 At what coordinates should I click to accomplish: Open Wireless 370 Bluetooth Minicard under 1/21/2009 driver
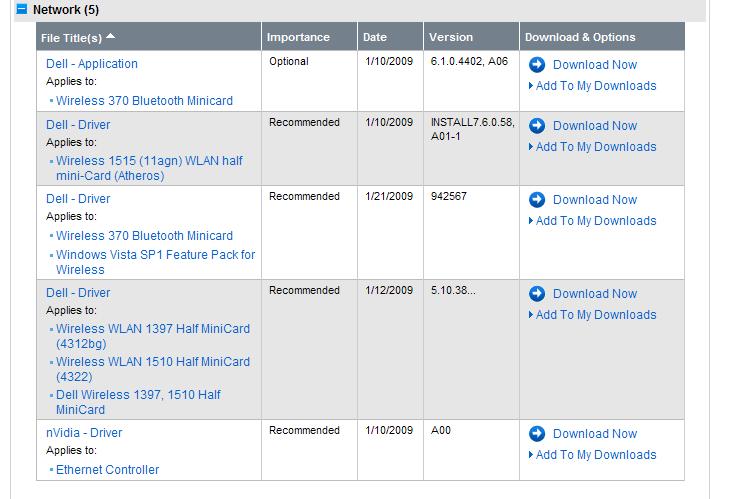(x=144, y=236)
